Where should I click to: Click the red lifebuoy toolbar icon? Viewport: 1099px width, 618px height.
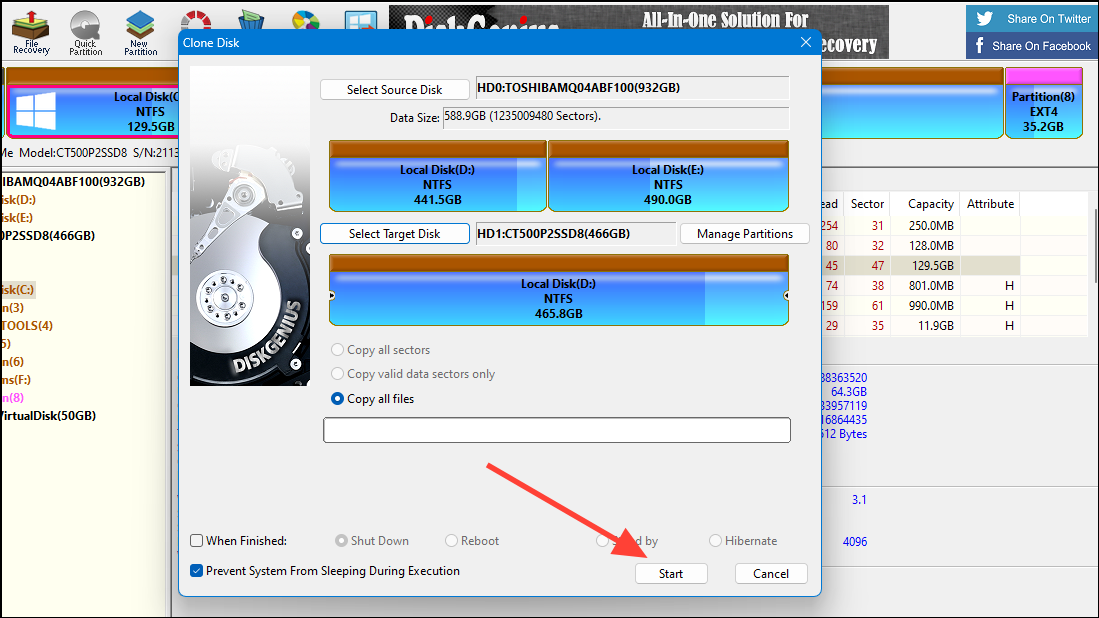coord(196,20)
